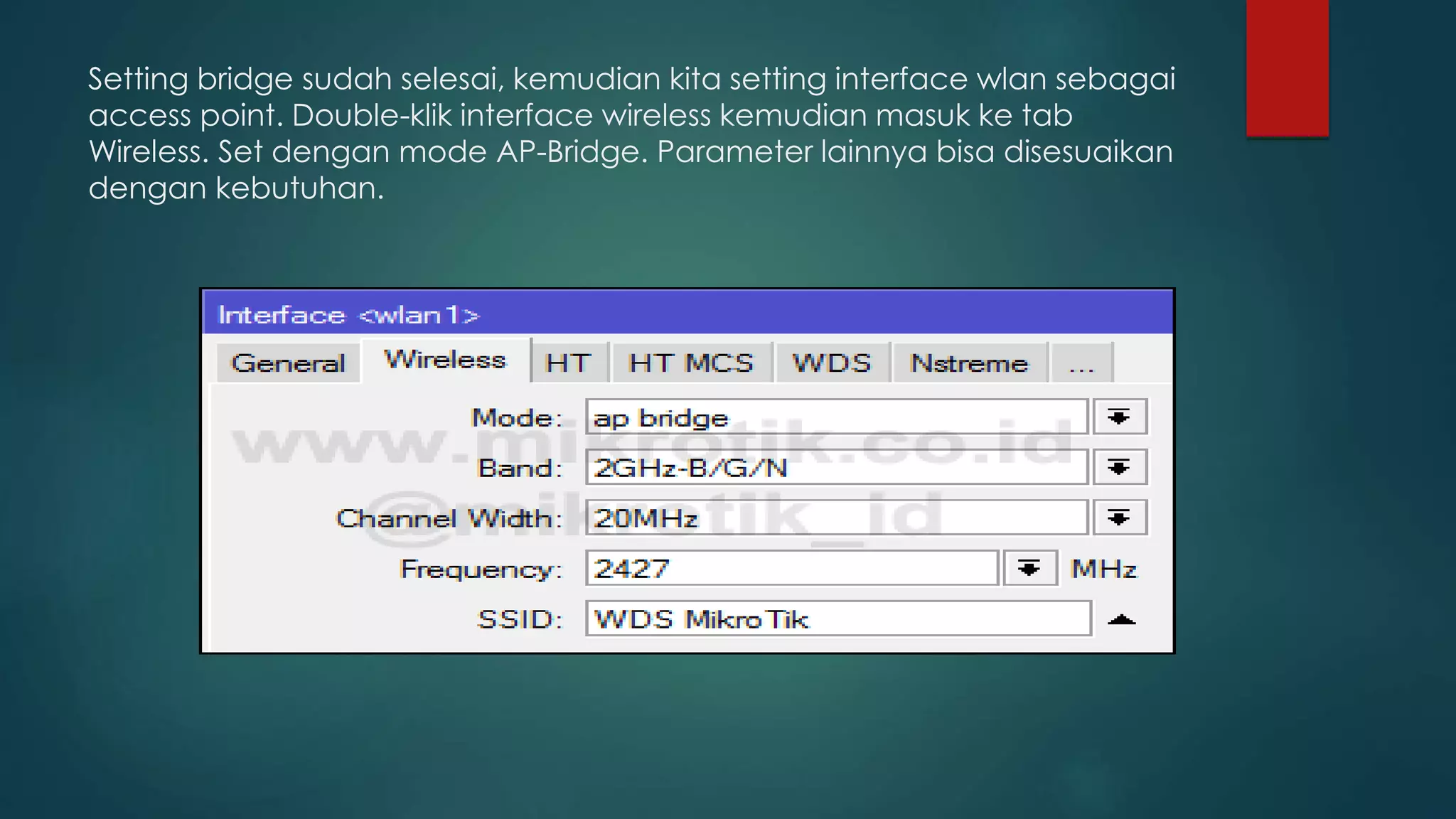Click the Band field showing 2GHz-B/G/N
This screenshot has width=1456, height=819.
[837, 467]
